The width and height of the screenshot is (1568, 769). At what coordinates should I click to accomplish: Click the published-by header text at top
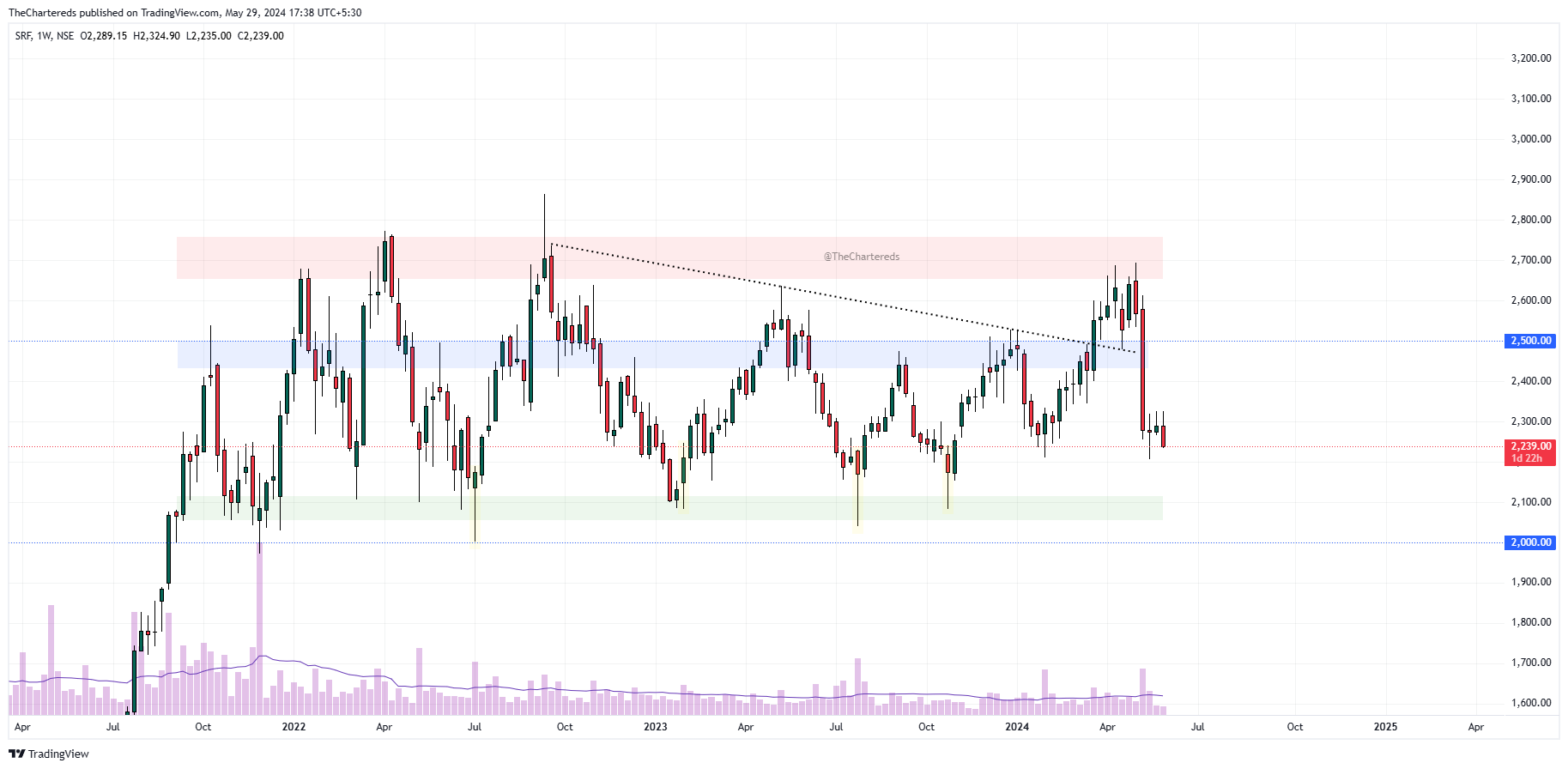tap(185, 13)
